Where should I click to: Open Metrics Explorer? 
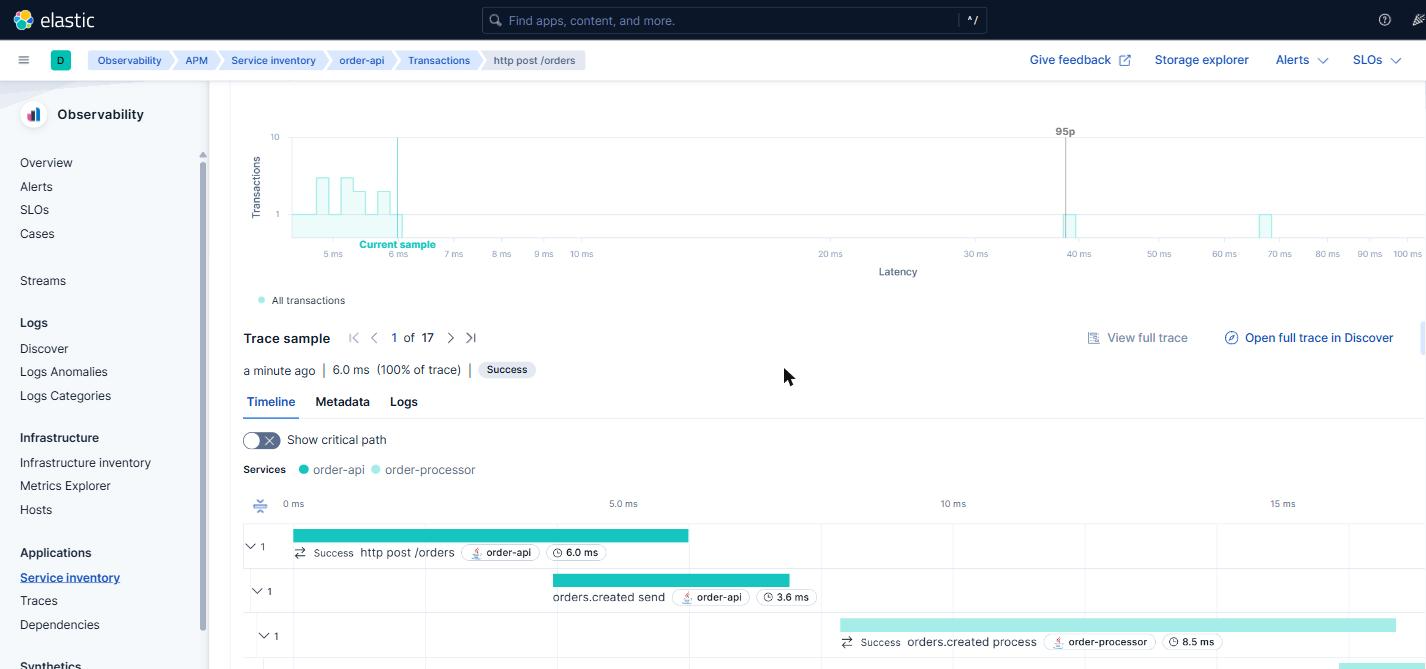pyautogui.click(x=65, y=486)
